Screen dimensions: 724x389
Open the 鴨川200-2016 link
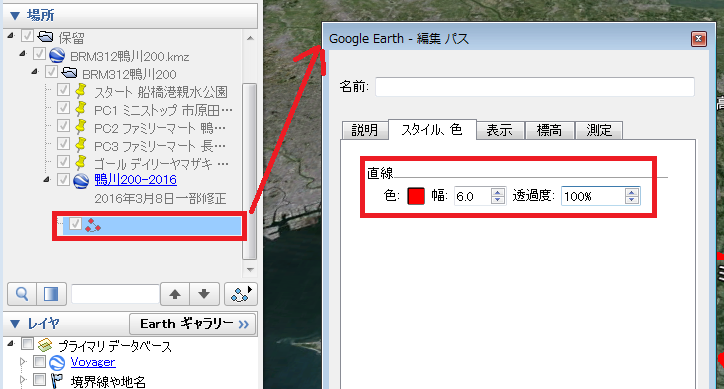pos(136,179)
